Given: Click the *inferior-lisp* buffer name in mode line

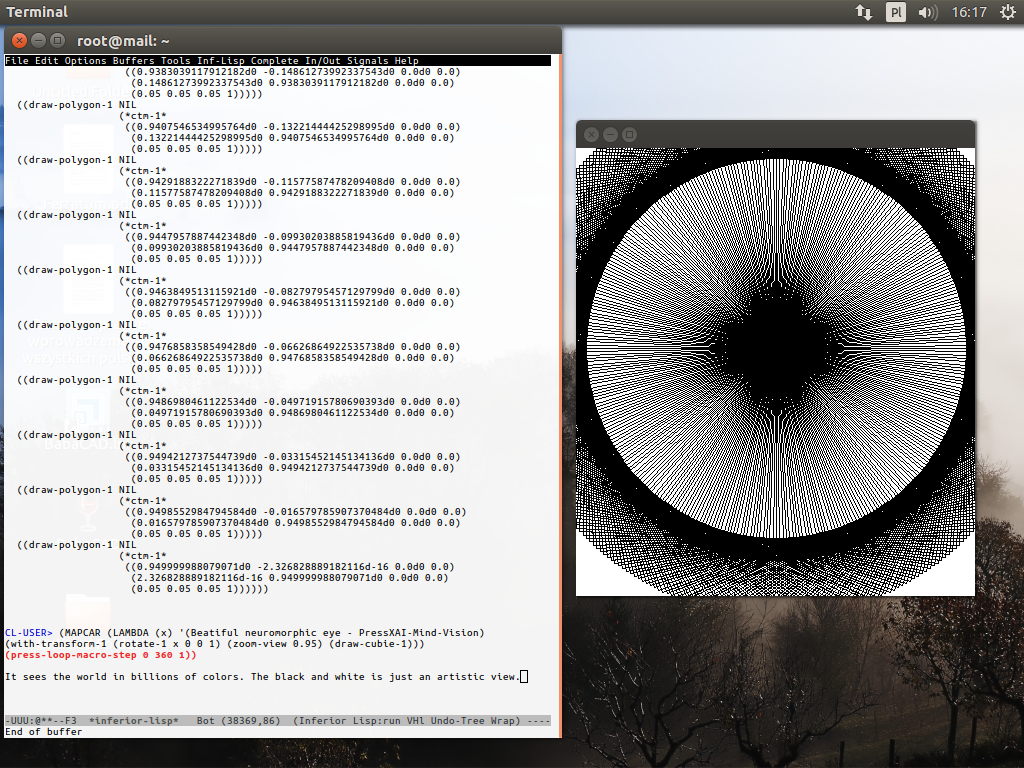Looking at the screenshot, I should [134, 721].
